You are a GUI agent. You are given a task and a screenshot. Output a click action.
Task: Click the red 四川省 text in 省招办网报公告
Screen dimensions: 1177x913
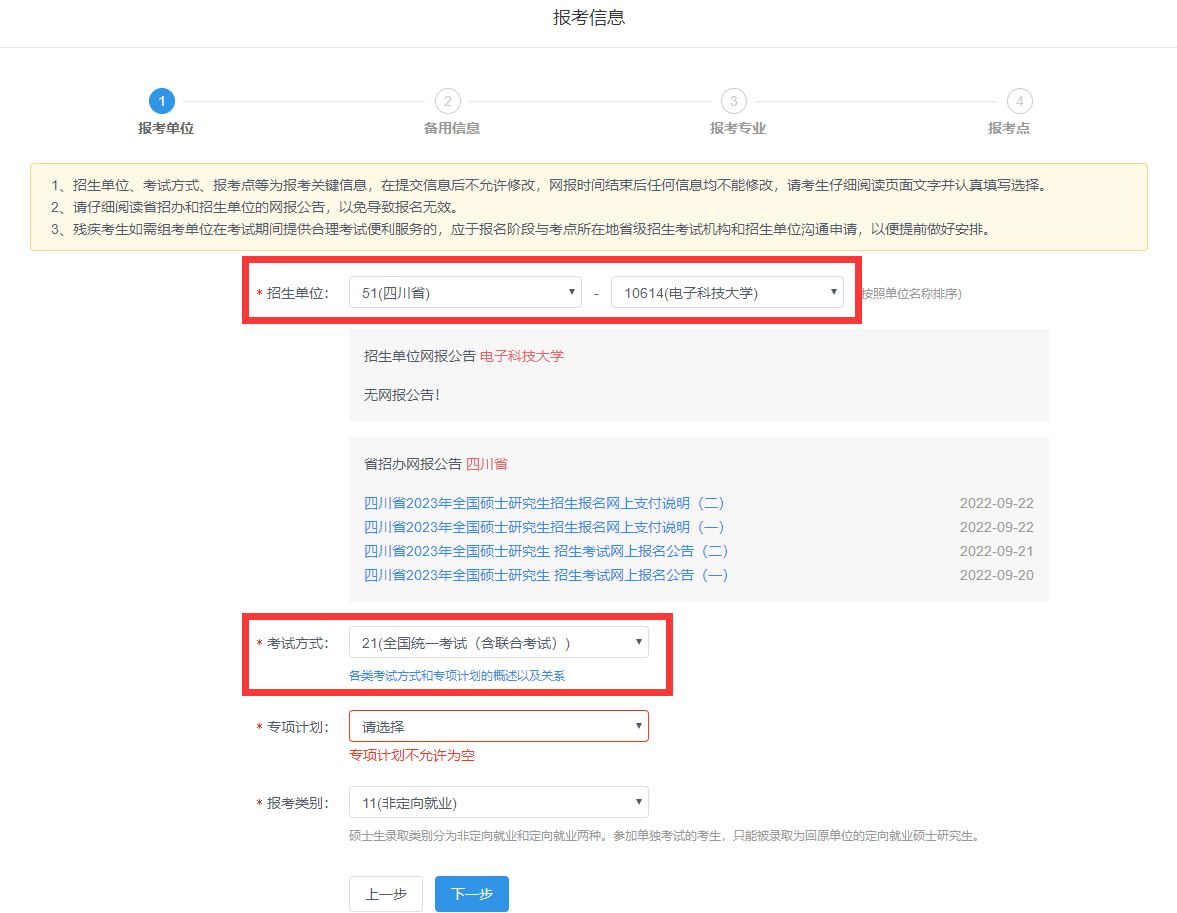[486, 464]
